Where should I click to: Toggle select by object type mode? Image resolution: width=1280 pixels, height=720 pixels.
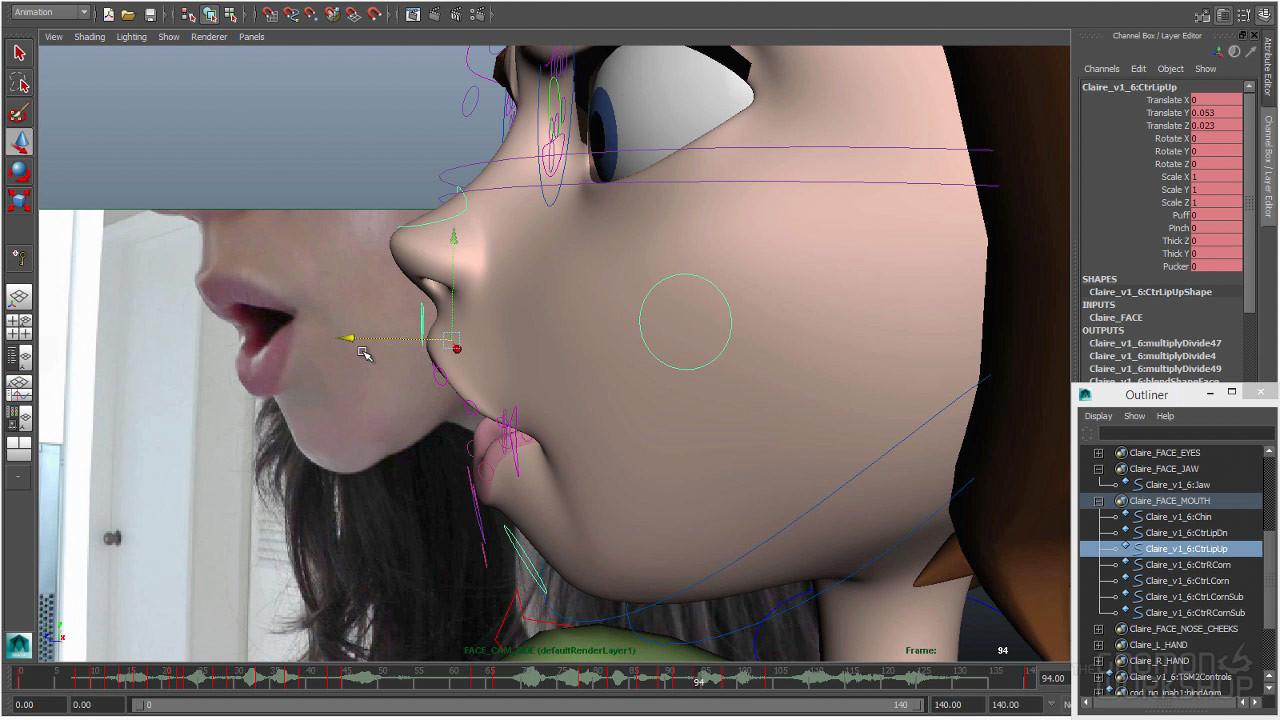click(x=209, y=14)
